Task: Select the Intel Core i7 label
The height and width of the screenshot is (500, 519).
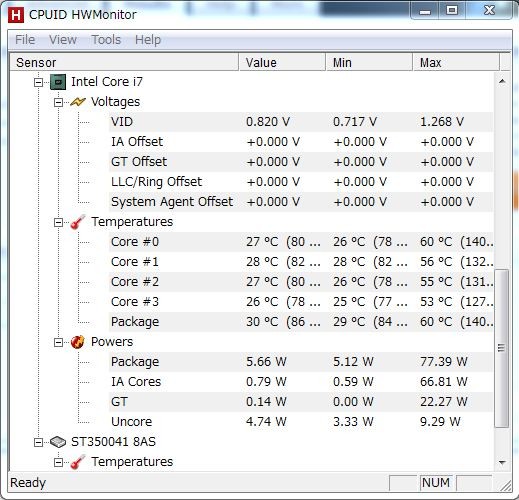Action: [x=107, y=82]
